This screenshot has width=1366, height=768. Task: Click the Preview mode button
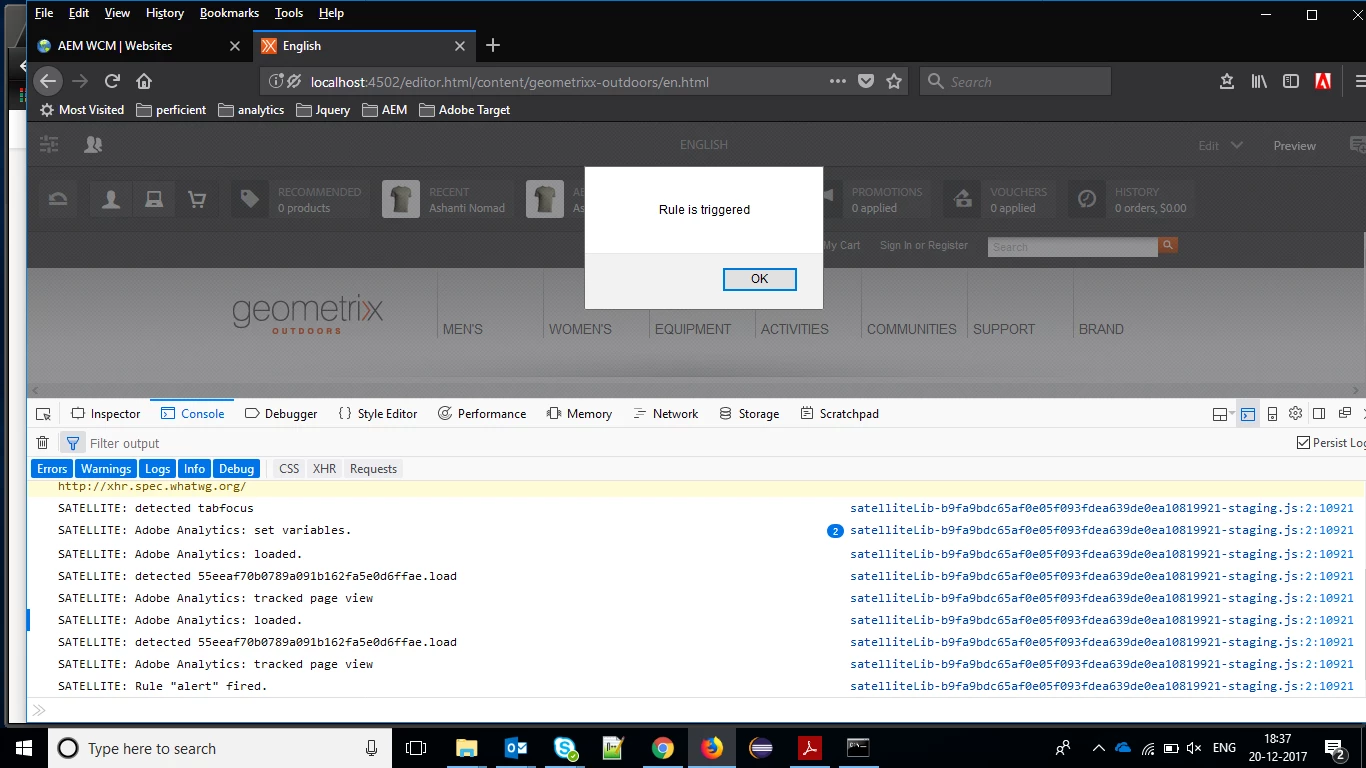(1294, 146)
